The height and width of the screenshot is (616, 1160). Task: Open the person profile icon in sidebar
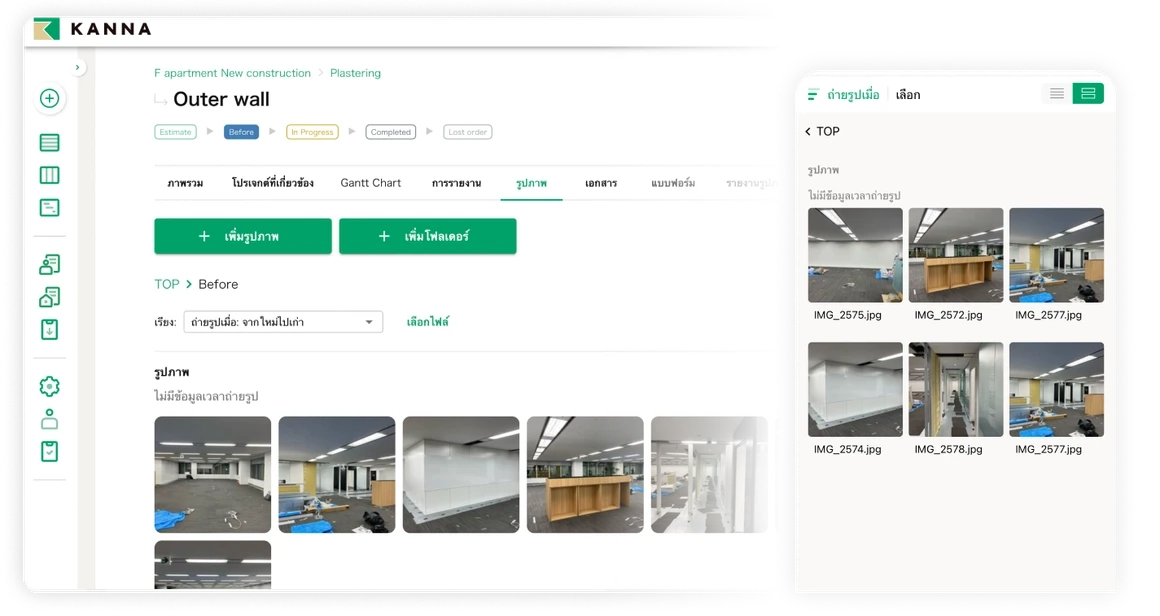point(50,419)
